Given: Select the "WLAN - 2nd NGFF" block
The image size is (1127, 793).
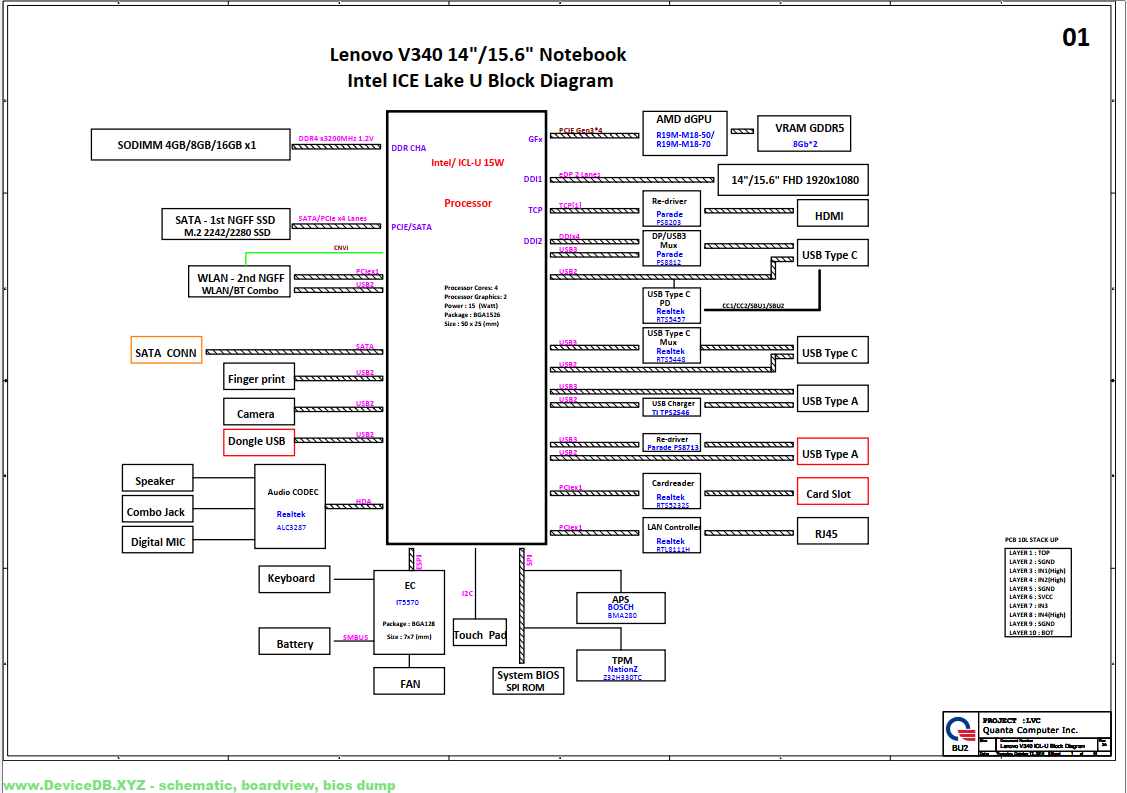Looking at the screenshot, I should pos(239,282).
